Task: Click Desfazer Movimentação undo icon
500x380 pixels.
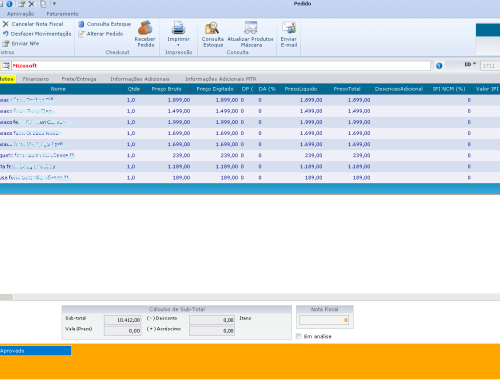Action: (6, 34)
